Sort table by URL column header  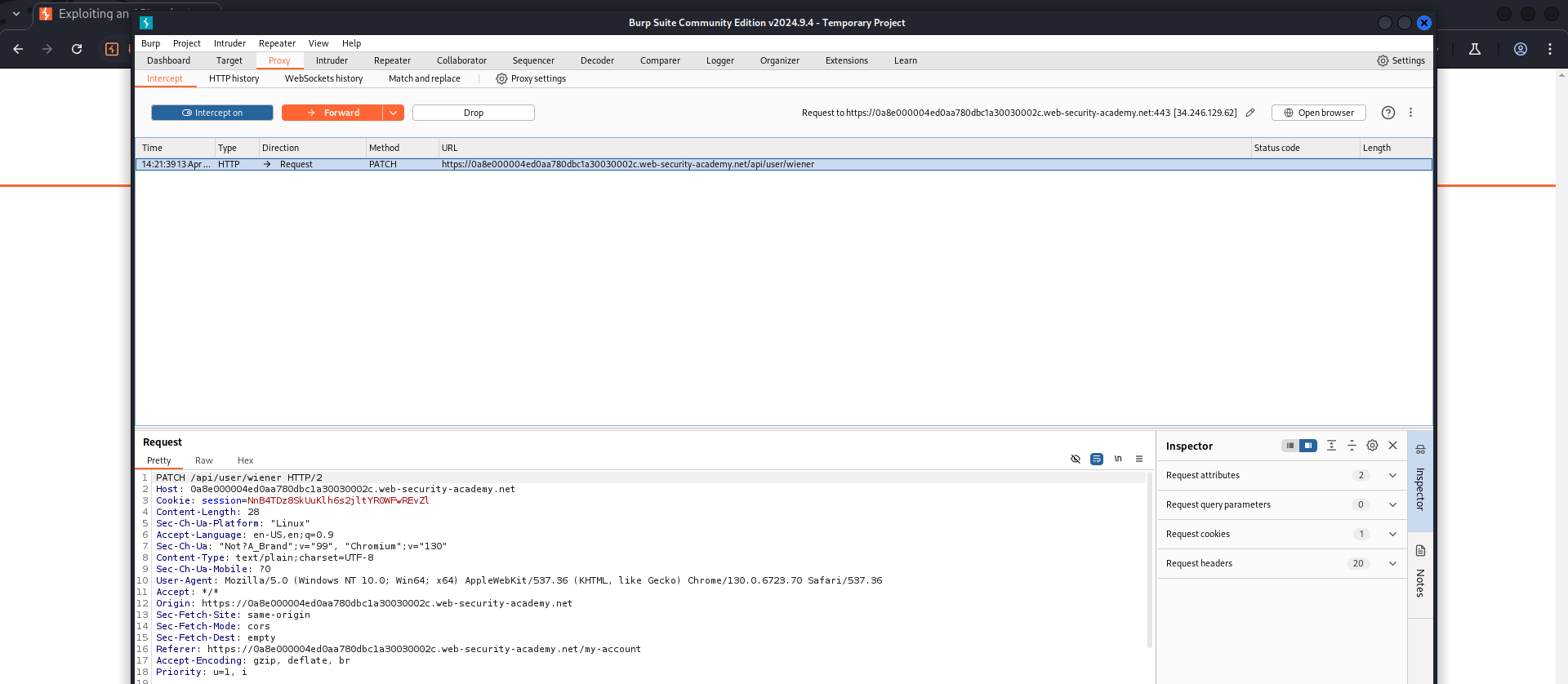click(844, 148)
